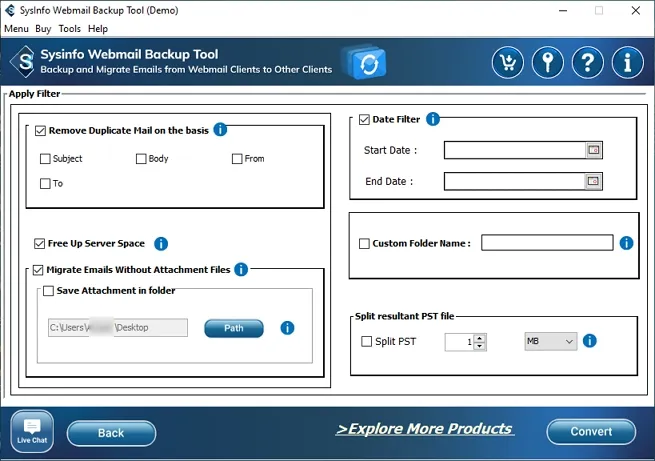This screenshot has width=655, height=461.
Task: Click the Back button
Action: pos(111,433)
